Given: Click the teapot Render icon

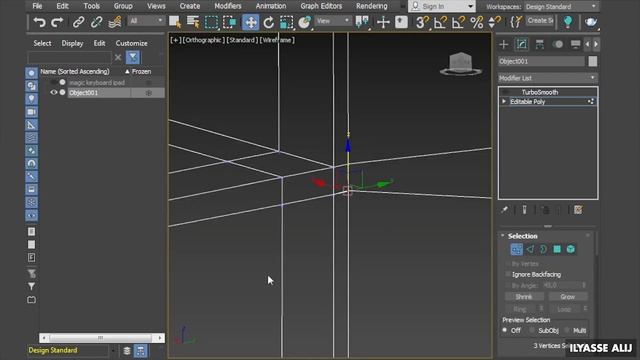Looking at the screenshot, I should point(591,22).
